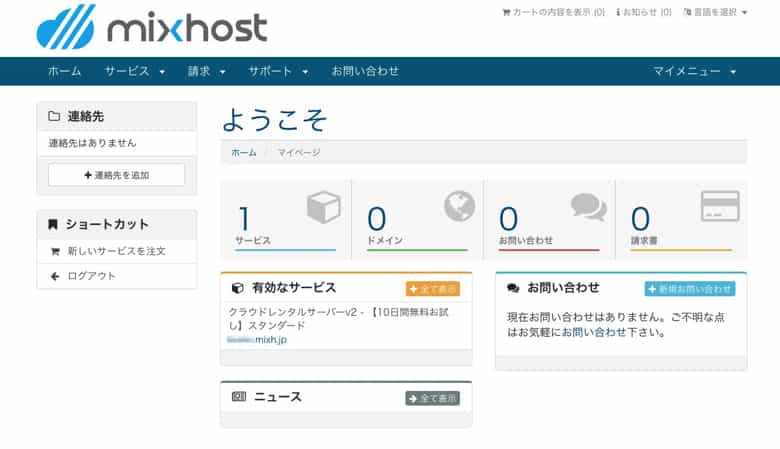Image resolution: width=780 pixels, height=449 pixels.
Task: Click the language selection icon
Action: (x=687, y=12)
